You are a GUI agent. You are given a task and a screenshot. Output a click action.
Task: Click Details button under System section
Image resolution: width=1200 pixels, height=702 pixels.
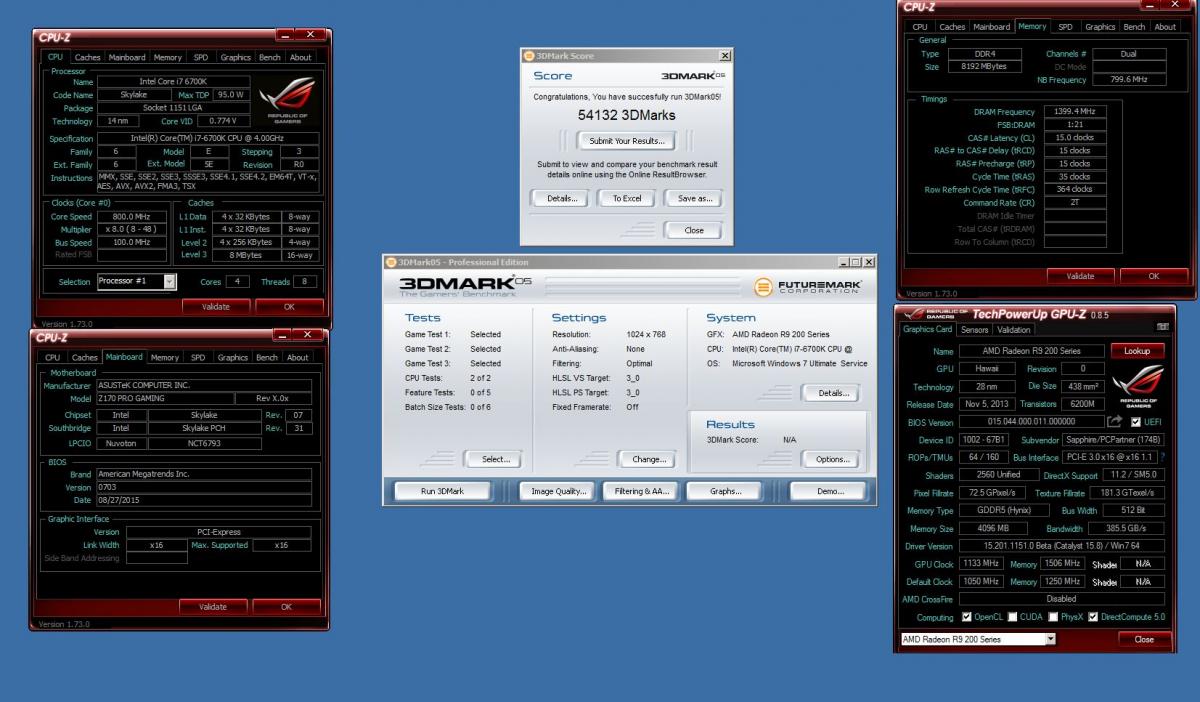click(x=830, y=393)
